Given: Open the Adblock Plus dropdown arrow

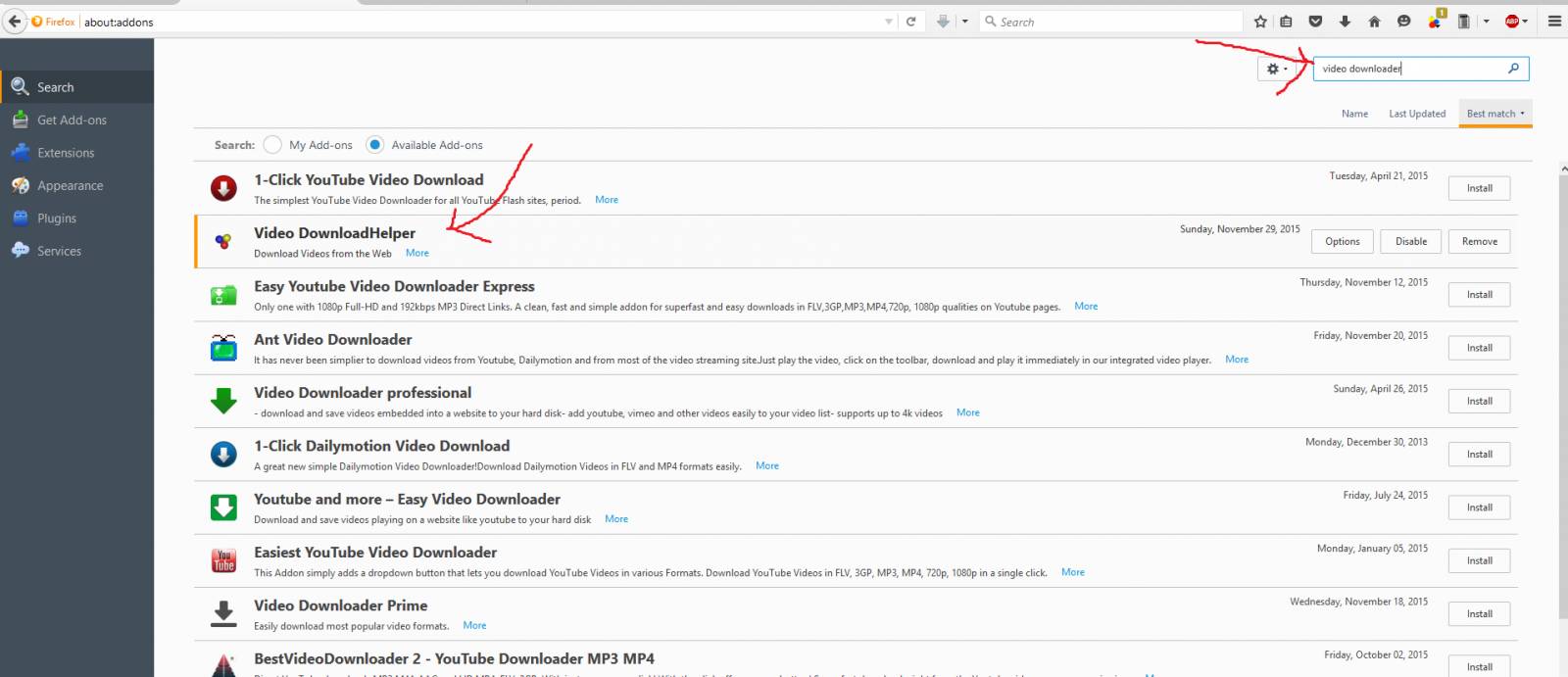Looking at the screenshot, I should click(x=1525, y=22).
